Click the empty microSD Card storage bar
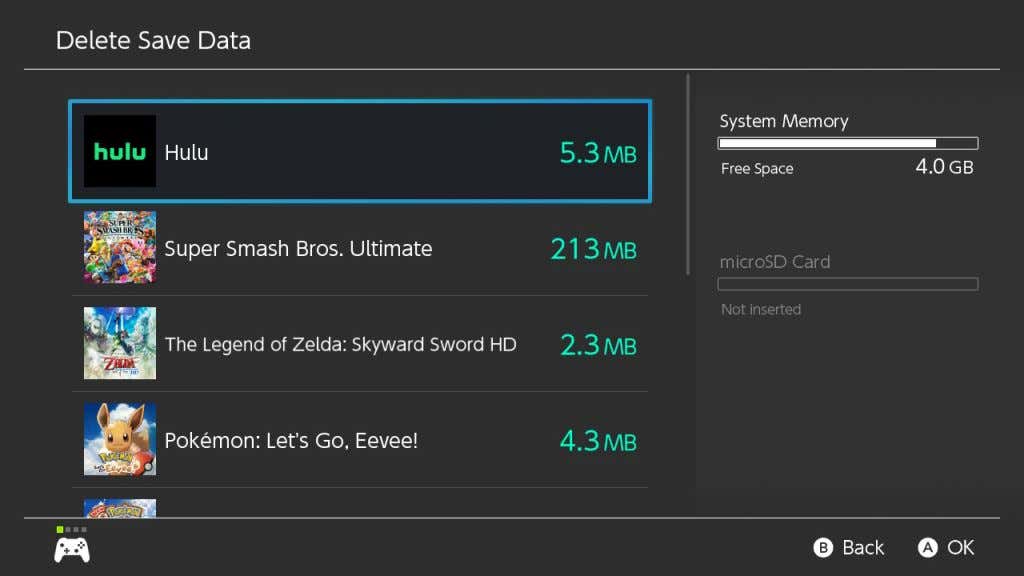Screen dimensions: 1024x576 point(848,284)
